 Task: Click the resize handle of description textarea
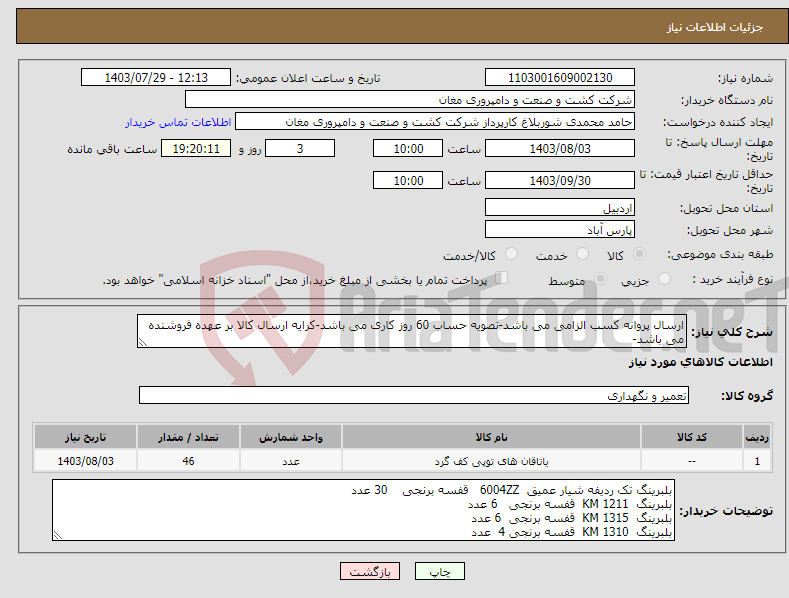click(x=143, y=343)
